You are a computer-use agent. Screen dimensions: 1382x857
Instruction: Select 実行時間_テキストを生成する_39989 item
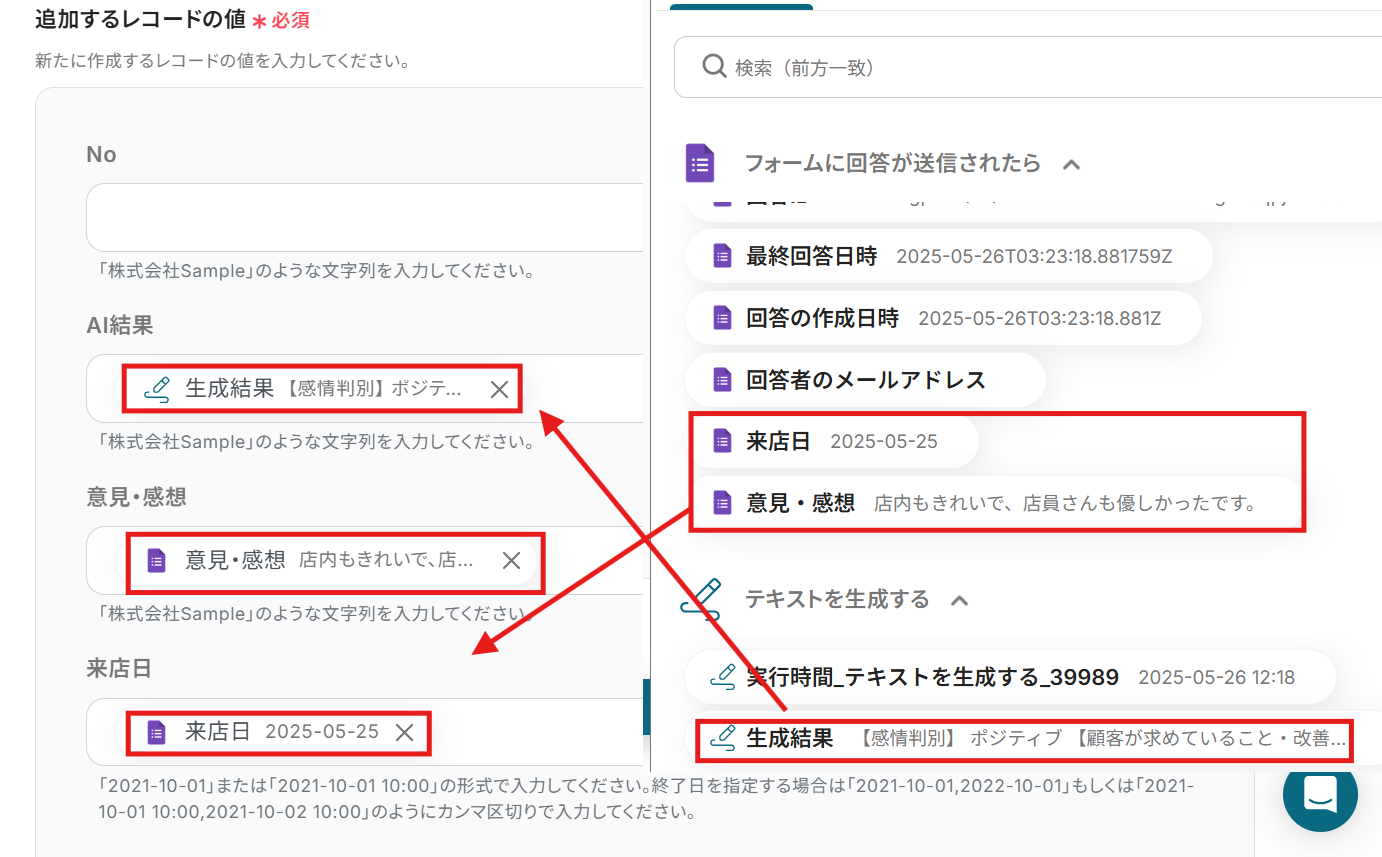click(x=1010, y=677)
